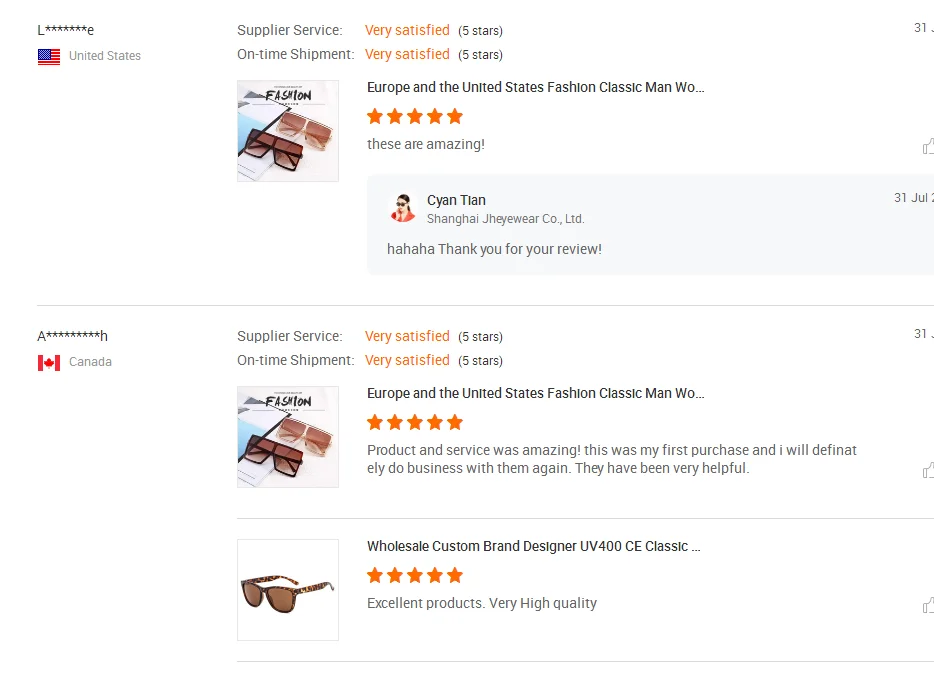Click Cyan Tian's profile avatar
This screenshot has width=934, height=680.
click(402, 208)
